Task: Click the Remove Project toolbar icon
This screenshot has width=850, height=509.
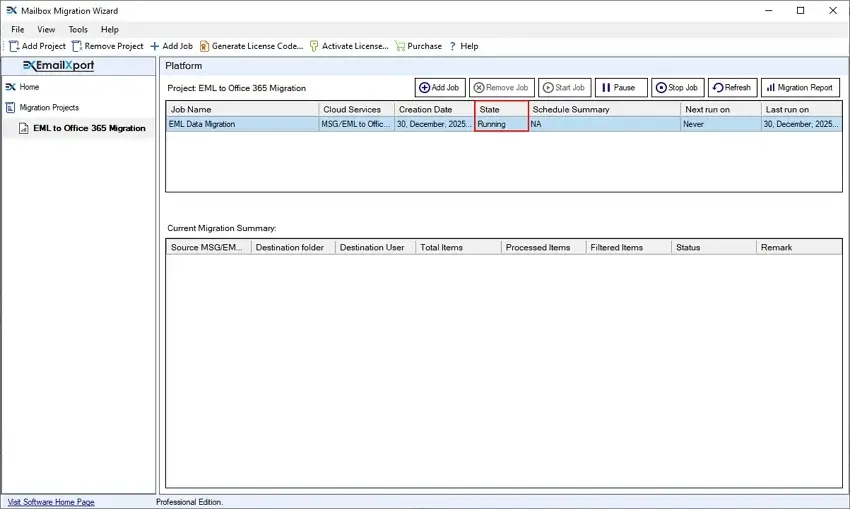Action: pyautogui.click(x=77, y=46)
